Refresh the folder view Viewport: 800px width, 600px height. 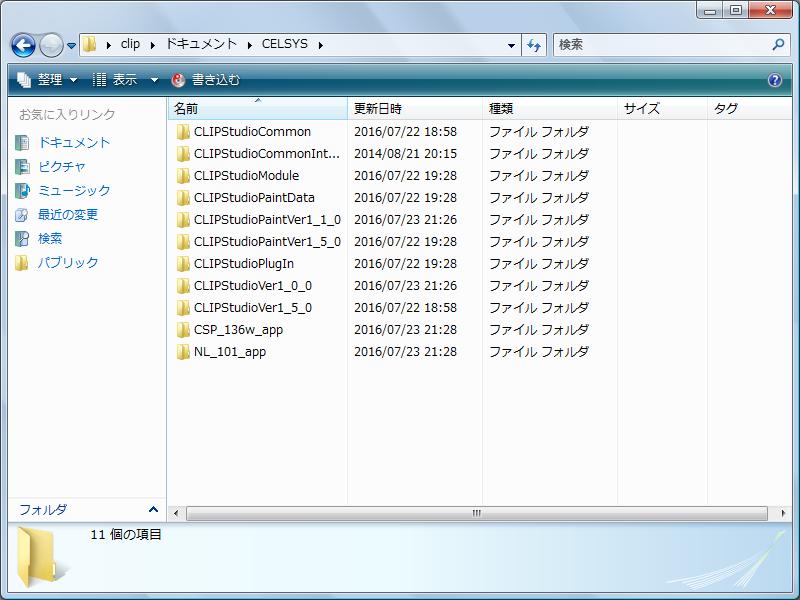[x=534, y=45]
